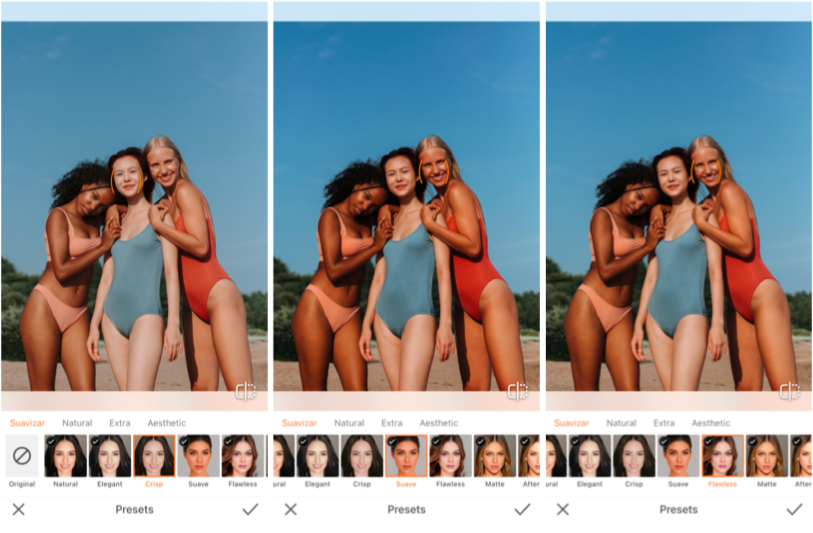Tap the compare before/after icon in right screen
The height and width of the screenshot is (533, 813).
(x=790, y=391)
